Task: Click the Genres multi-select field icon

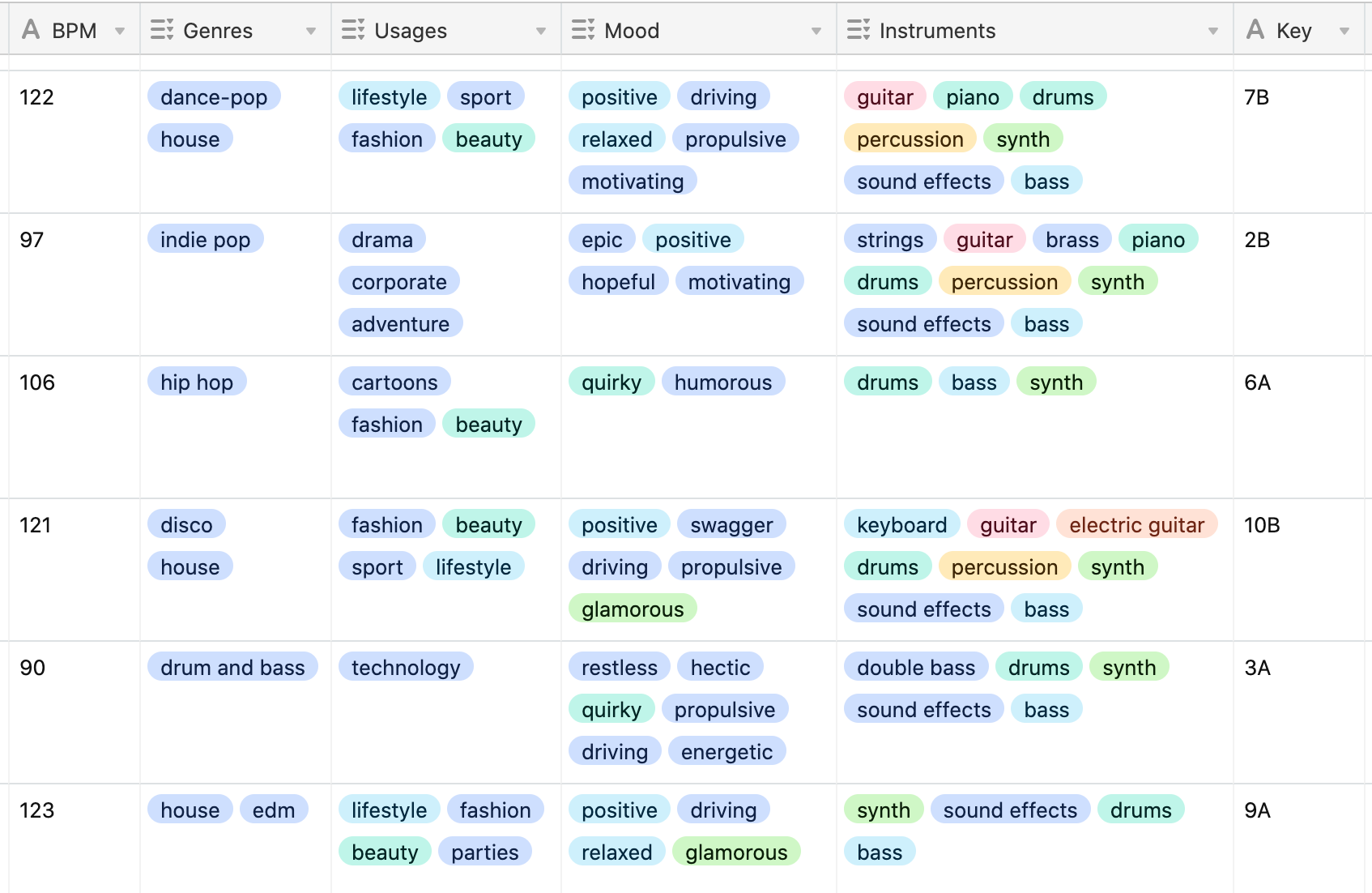Action: (x=162, y=30)
